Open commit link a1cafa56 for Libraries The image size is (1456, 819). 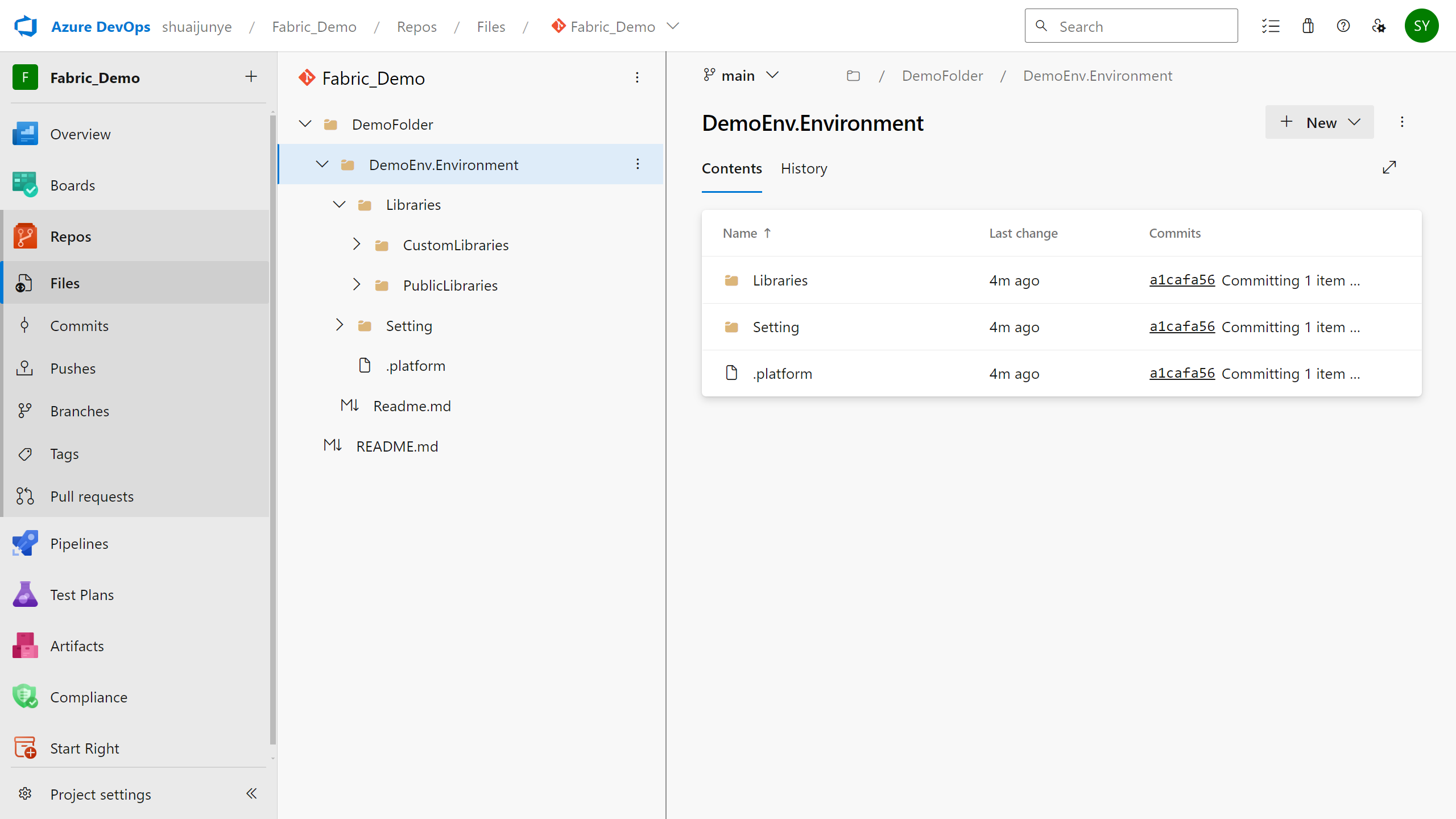(1183, 280)
